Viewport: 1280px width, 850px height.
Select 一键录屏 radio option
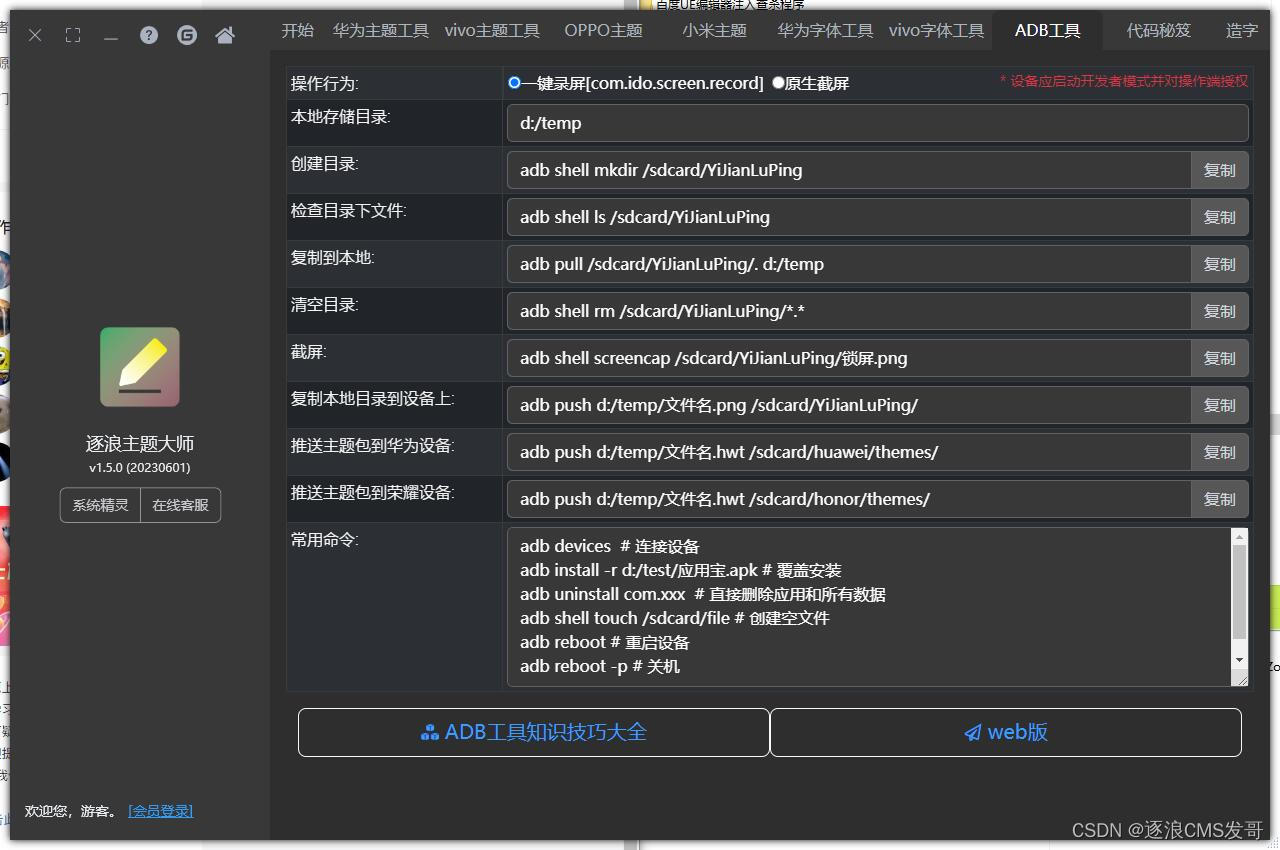(x=515, y=83)
